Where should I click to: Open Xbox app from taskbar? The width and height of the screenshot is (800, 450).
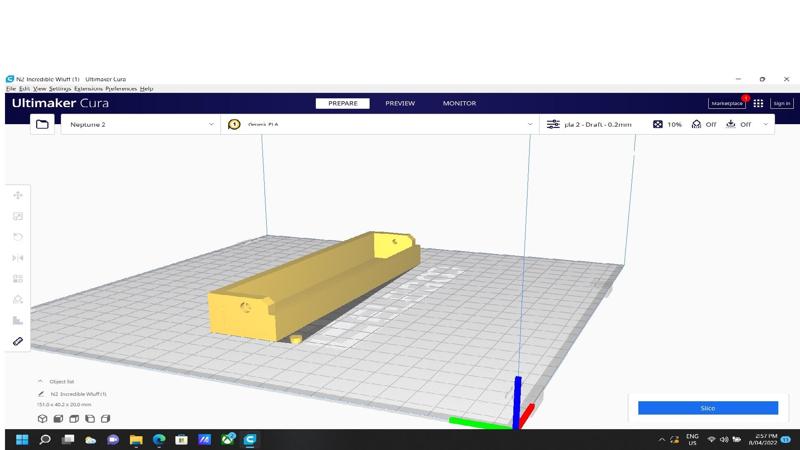pos(228,439)
